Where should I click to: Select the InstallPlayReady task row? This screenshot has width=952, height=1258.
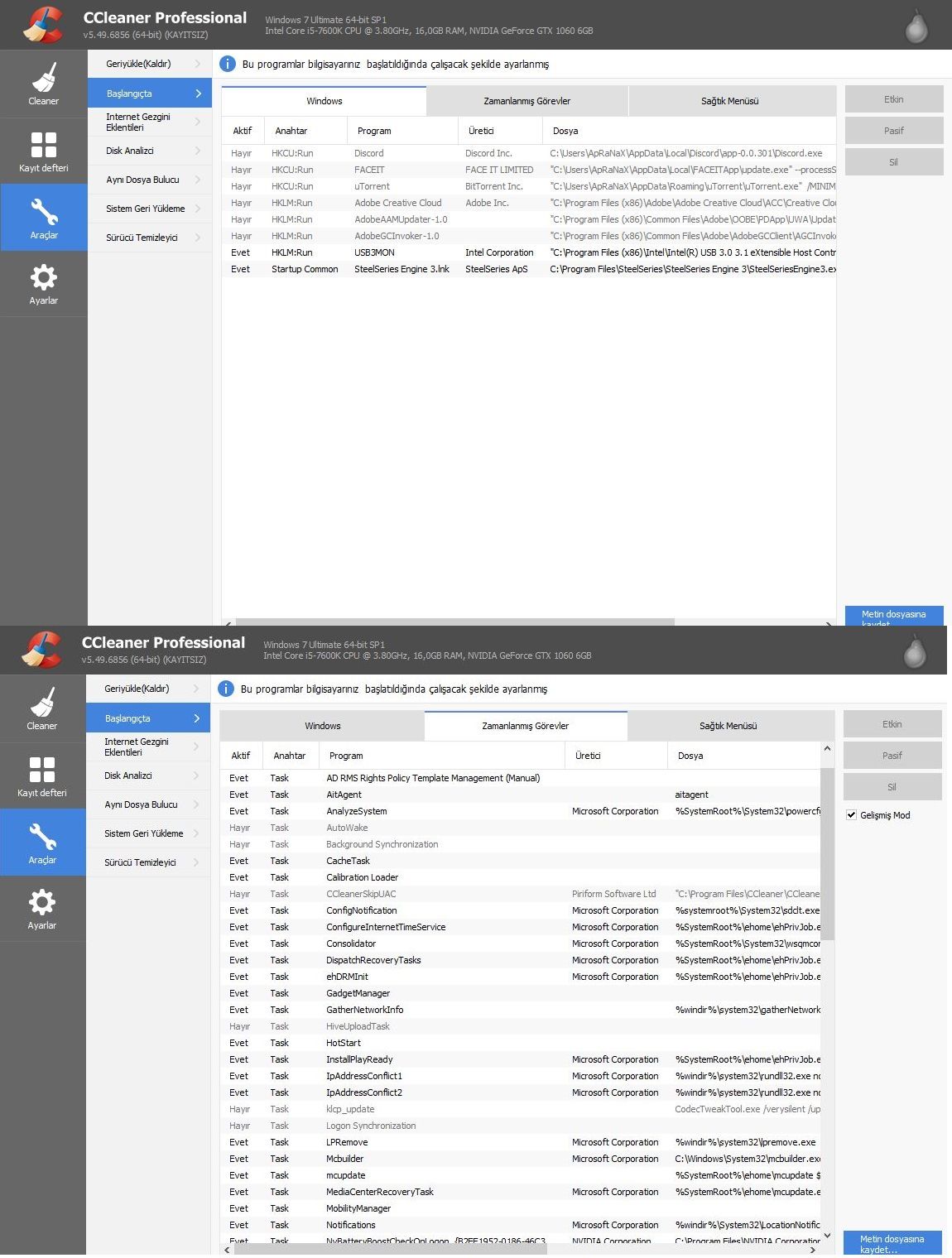tap(521, 1059)
